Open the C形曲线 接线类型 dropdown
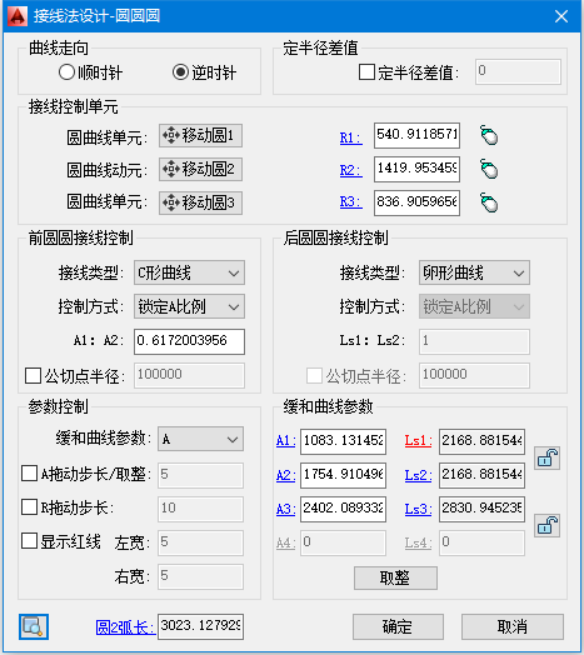 (x=189, y=273)
